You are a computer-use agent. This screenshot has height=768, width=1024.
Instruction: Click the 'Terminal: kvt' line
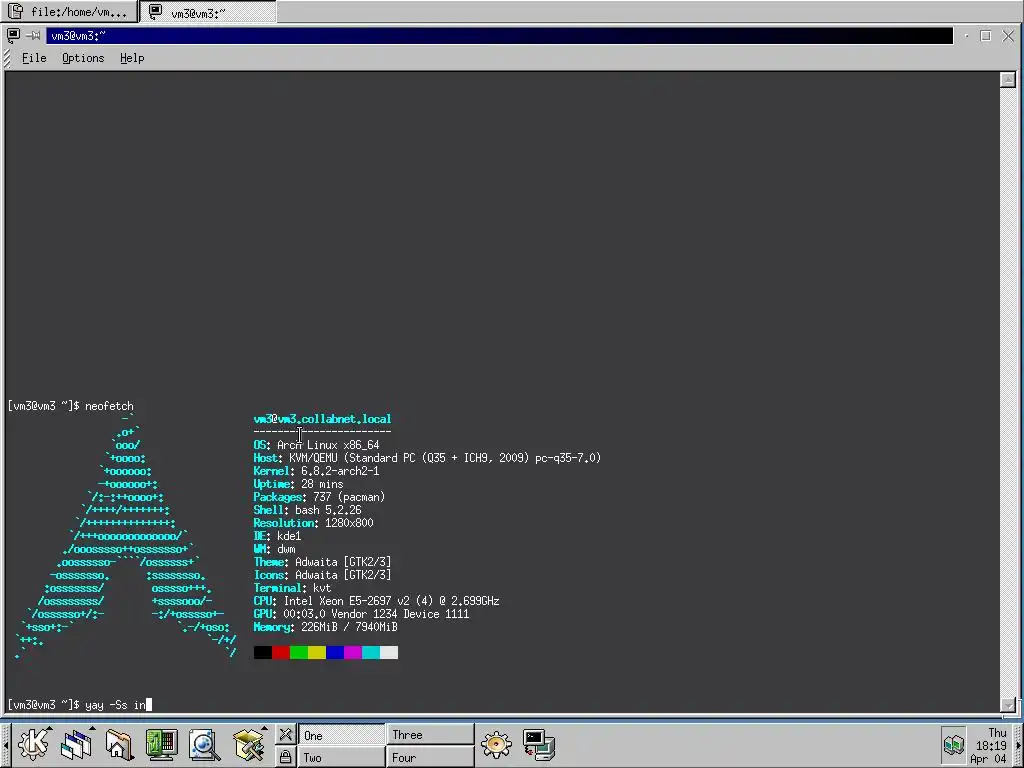coord(293,588)
